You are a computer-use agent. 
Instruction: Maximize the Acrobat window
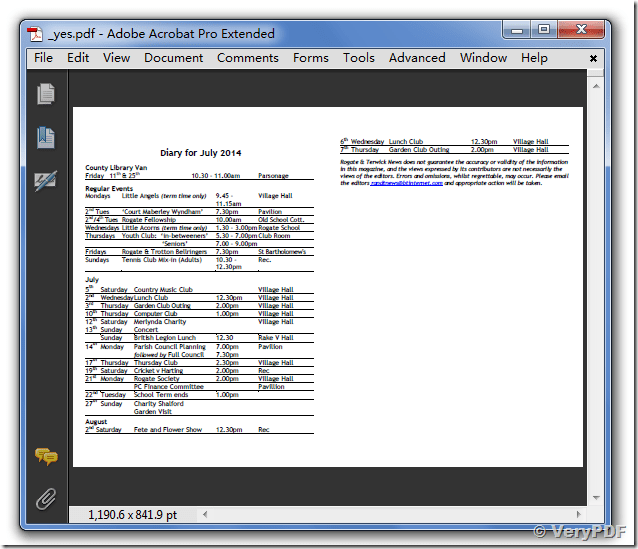[x=544, y=30]
